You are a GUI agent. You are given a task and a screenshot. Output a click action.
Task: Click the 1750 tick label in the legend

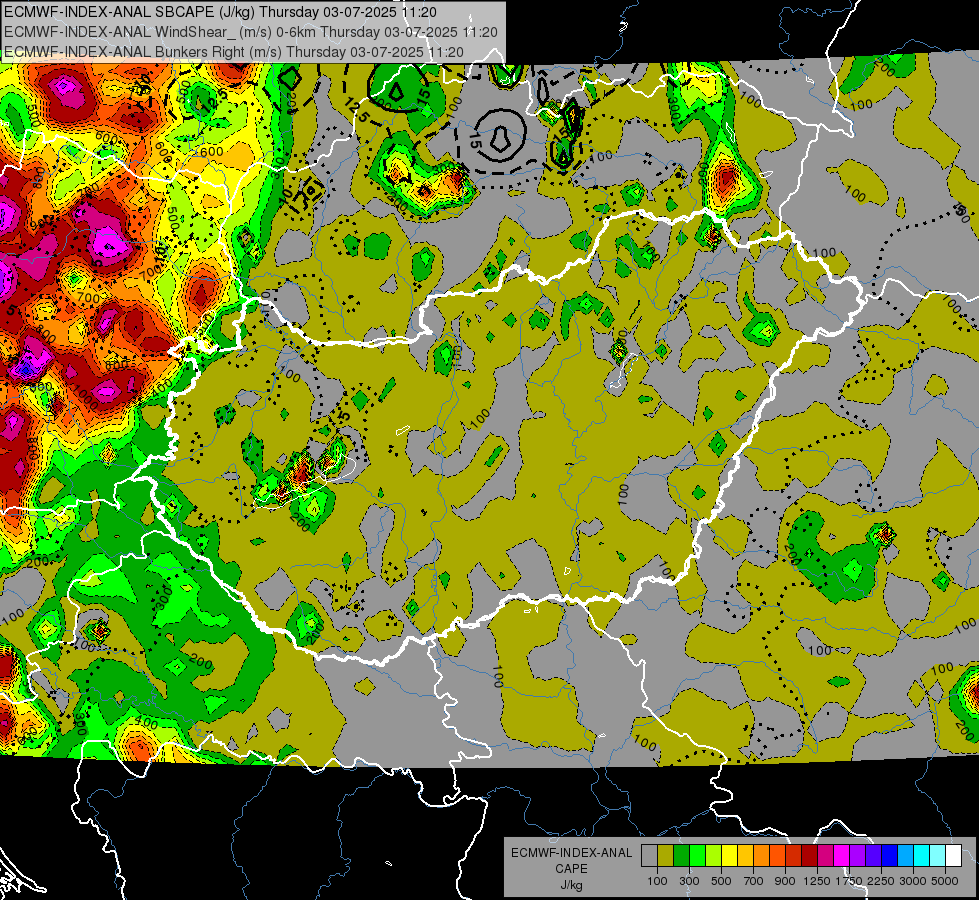(849, 881)
